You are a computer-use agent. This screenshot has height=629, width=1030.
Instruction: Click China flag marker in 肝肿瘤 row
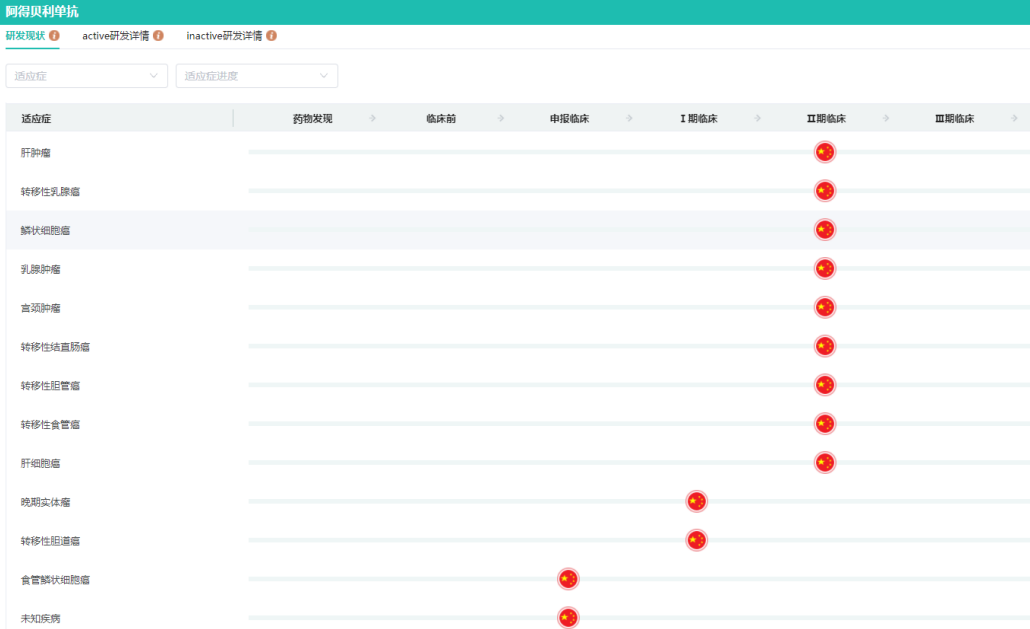[x=824, y=152]
